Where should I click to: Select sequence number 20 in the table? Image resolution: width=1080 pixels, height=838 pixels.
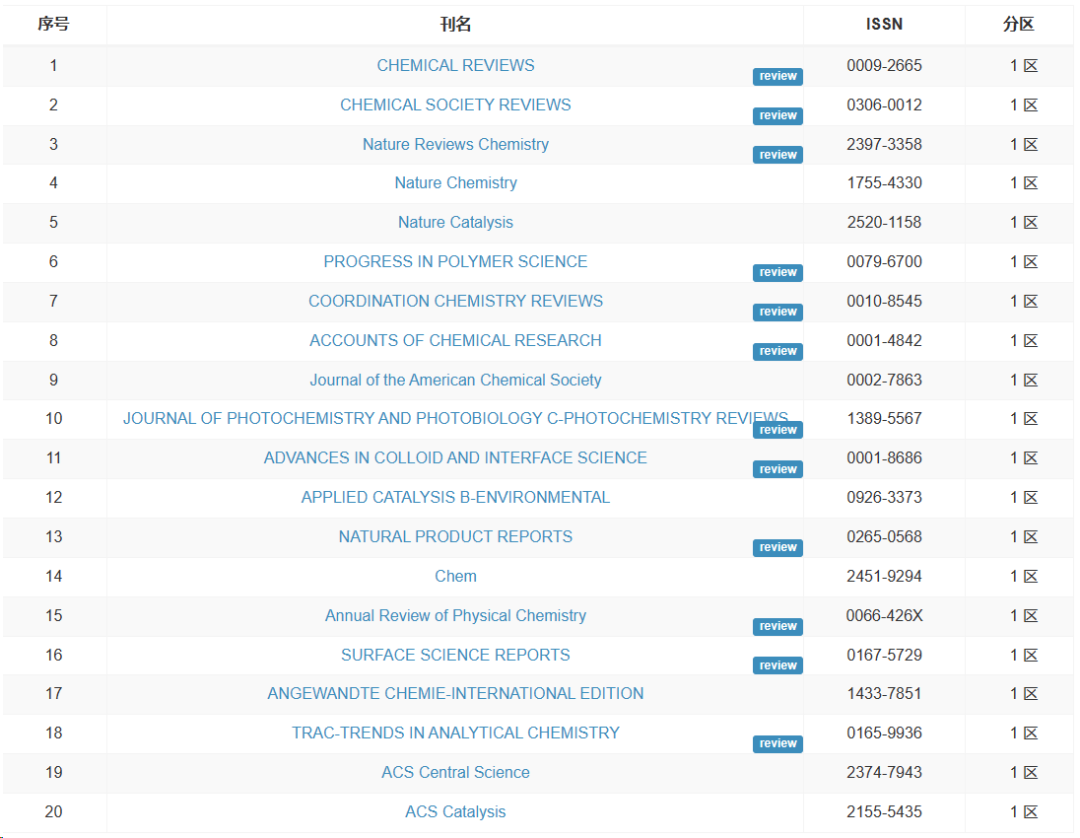54,812
